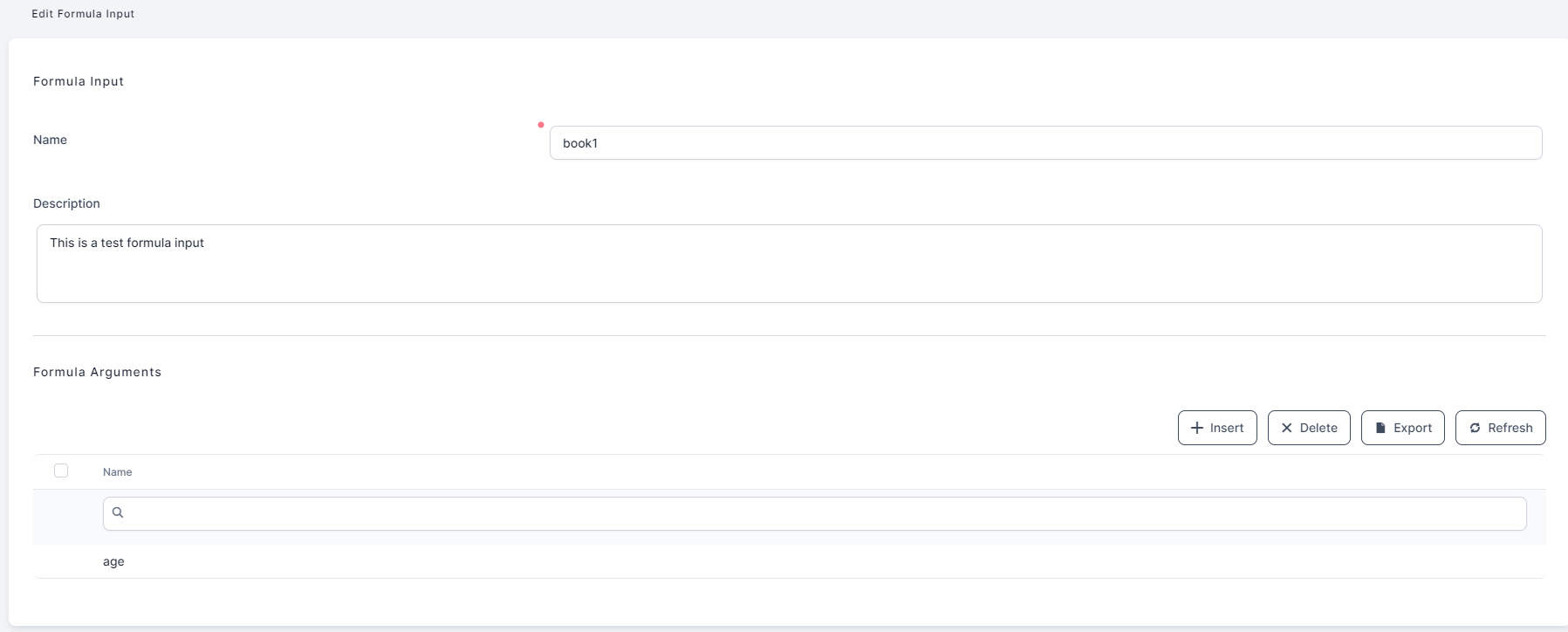Sort by the Name column header
Screen dimensions: 1568x632
[x=118, y=472]
